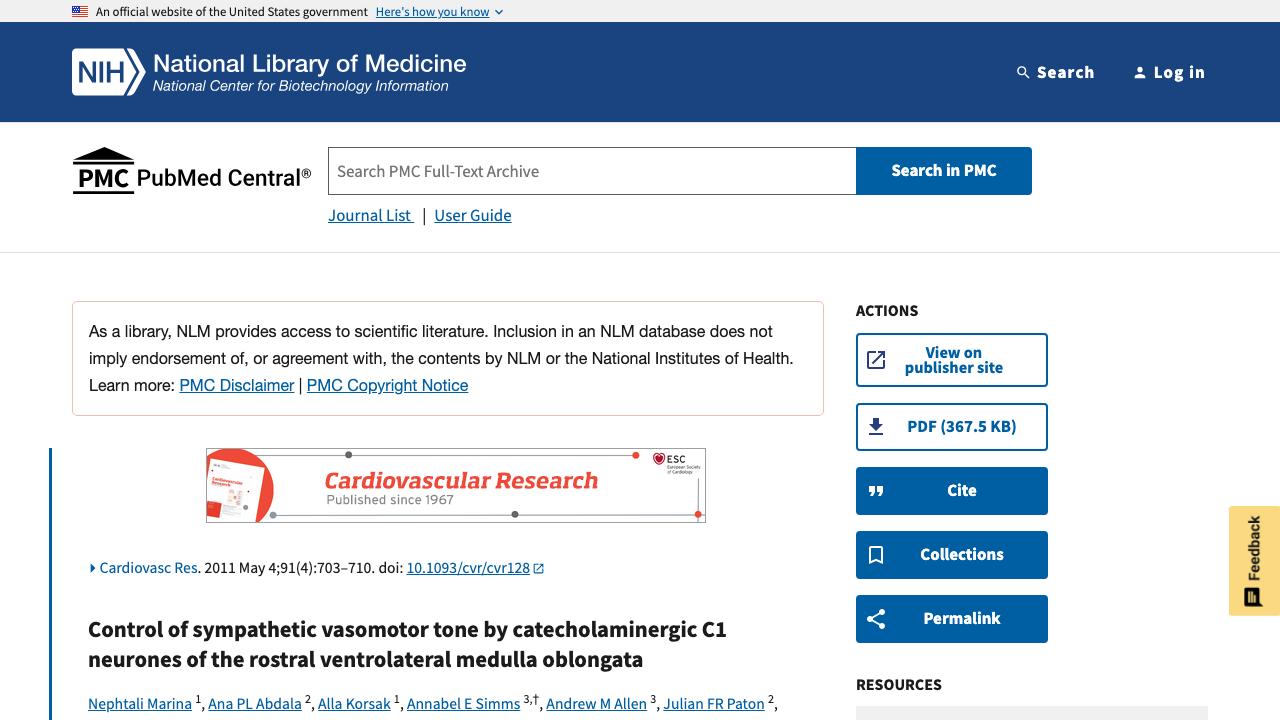
Task: Open the Journal List link
Action: click(x=370, y=215)
